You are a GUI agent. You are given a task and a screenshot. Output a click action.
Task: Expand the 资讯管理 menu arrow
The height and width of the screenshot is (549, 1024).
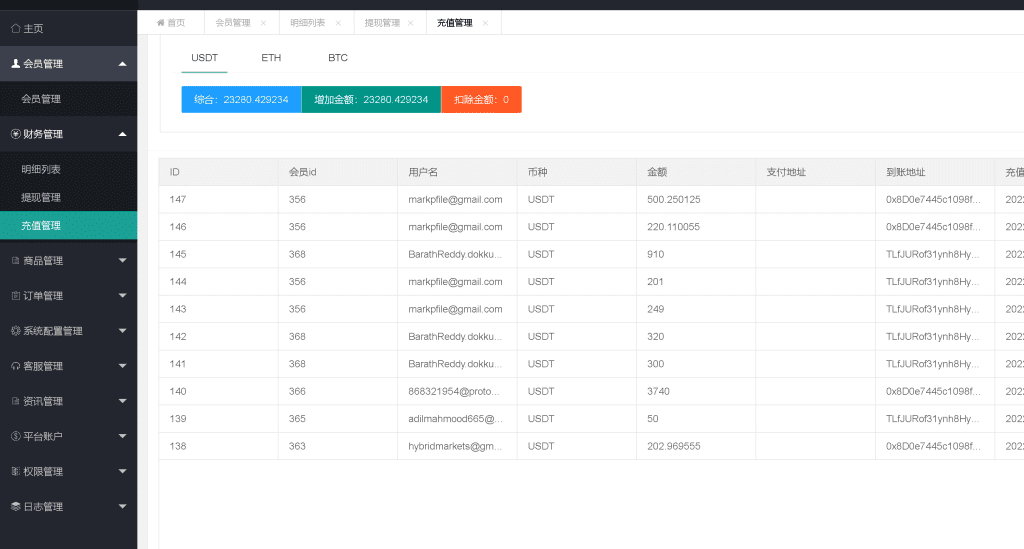point(122,401)
